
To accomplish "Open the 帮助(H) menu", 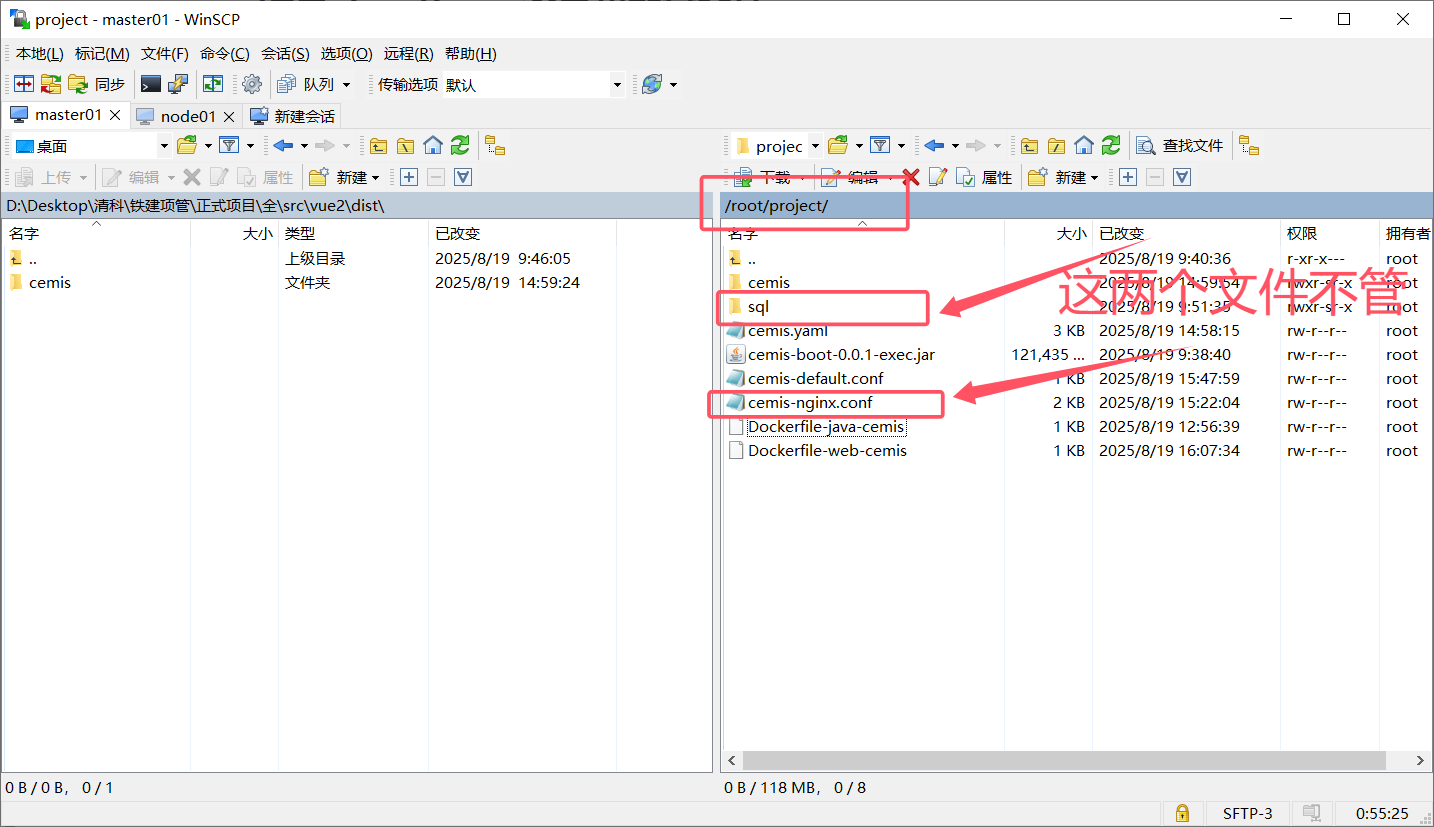I will [471, 54].
